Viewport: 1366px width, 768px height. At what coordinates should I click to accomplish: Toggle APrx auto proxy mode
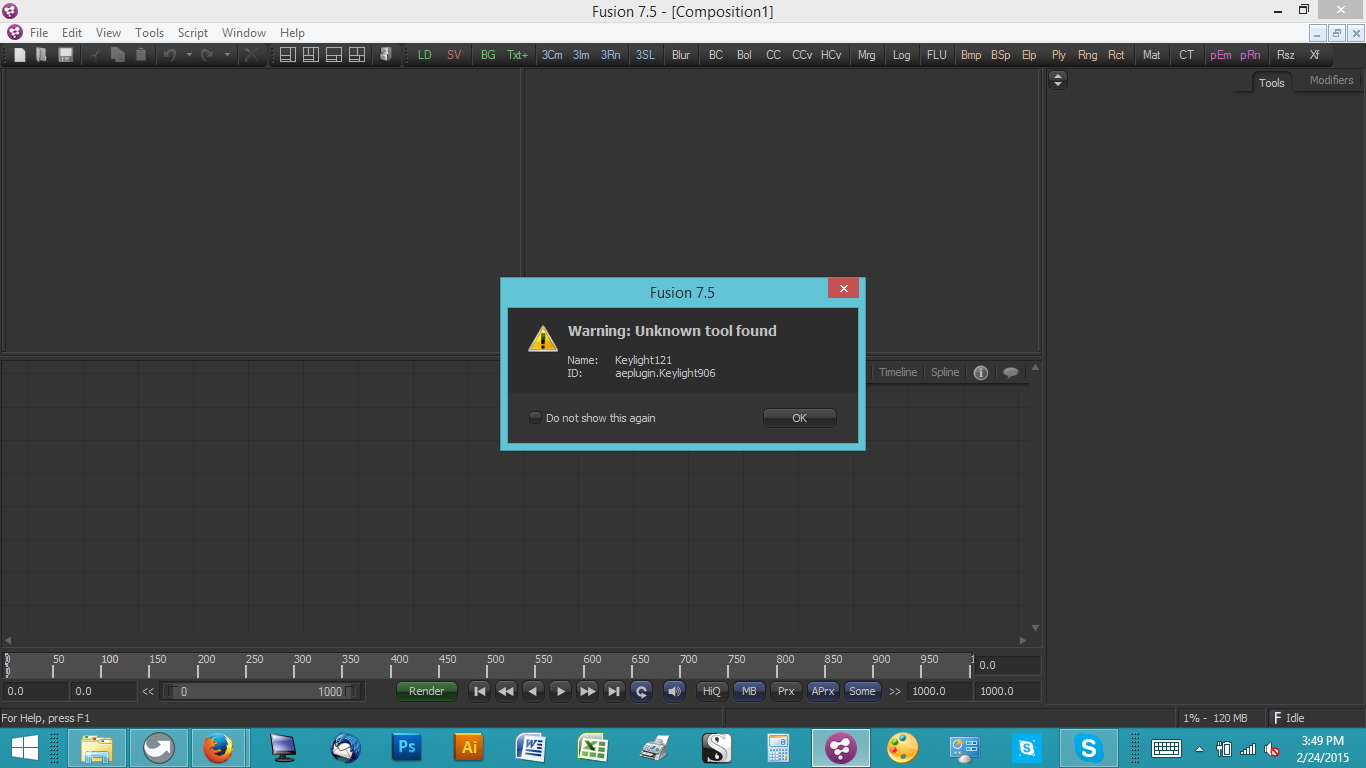823,691
